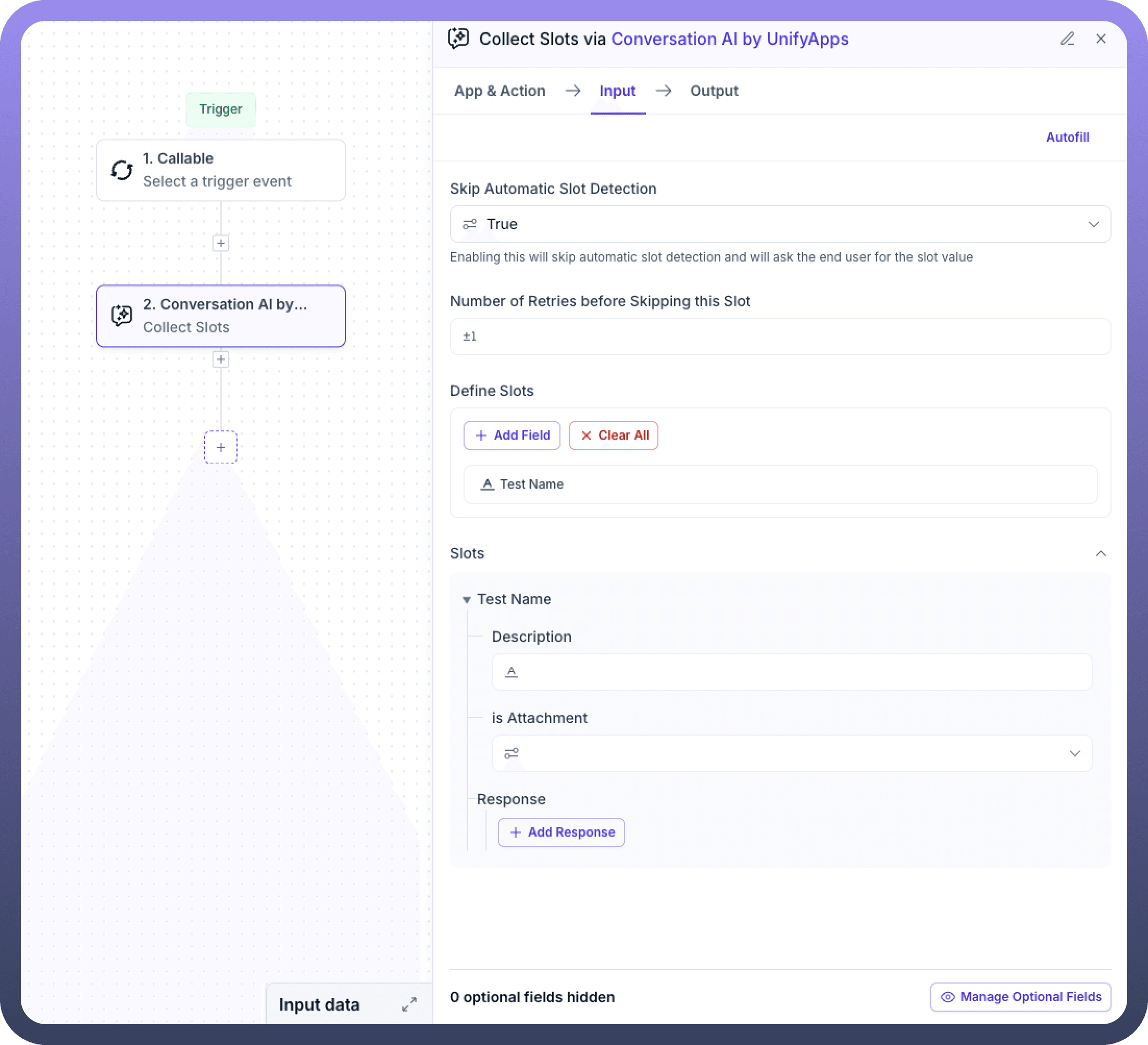Click the dashed add-step plus box
Image resolution: width=1148 pixels, height=1045 pixels.
click(x=220, y=447)
